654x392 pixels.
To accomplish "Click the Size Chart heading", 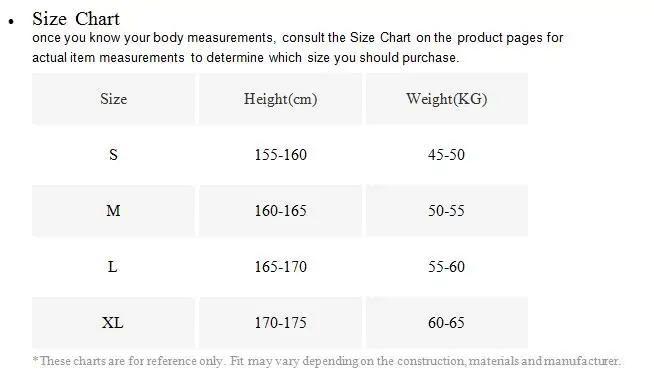I will [76, 19].
